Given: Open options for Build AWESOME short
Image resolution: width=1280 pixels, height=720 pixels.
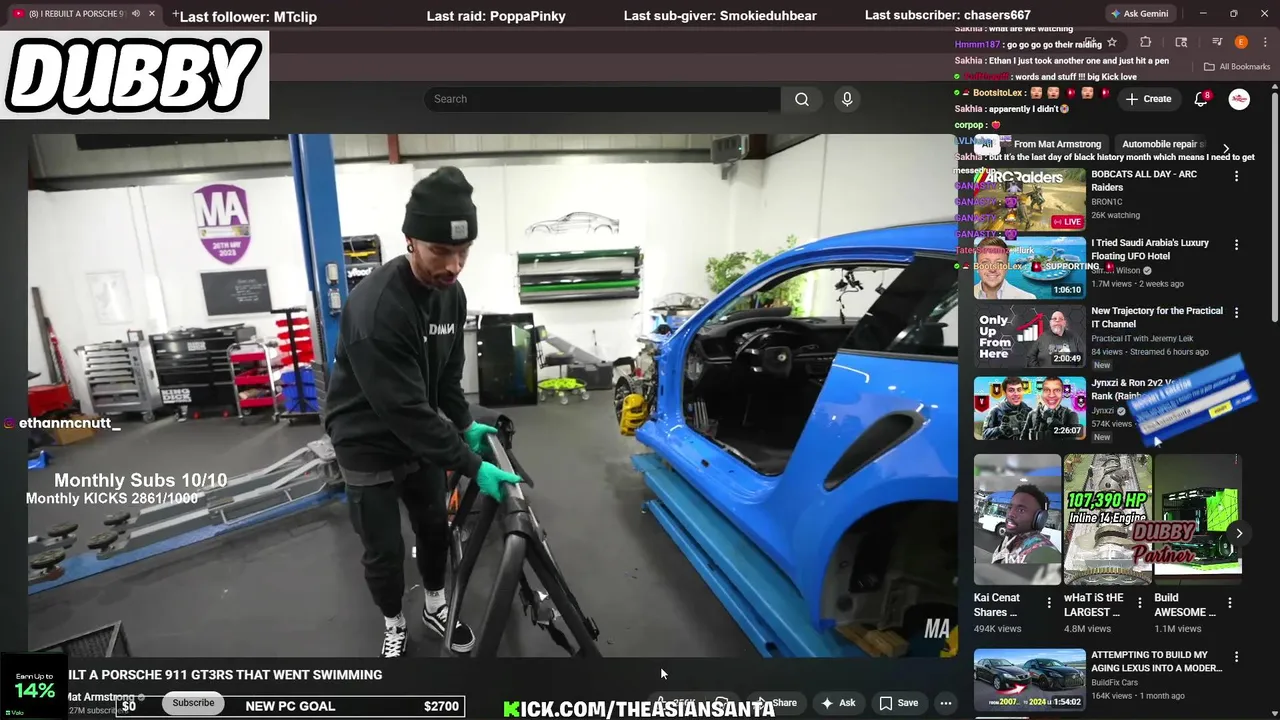Looking at the screenshot, I should [1230, 602].
